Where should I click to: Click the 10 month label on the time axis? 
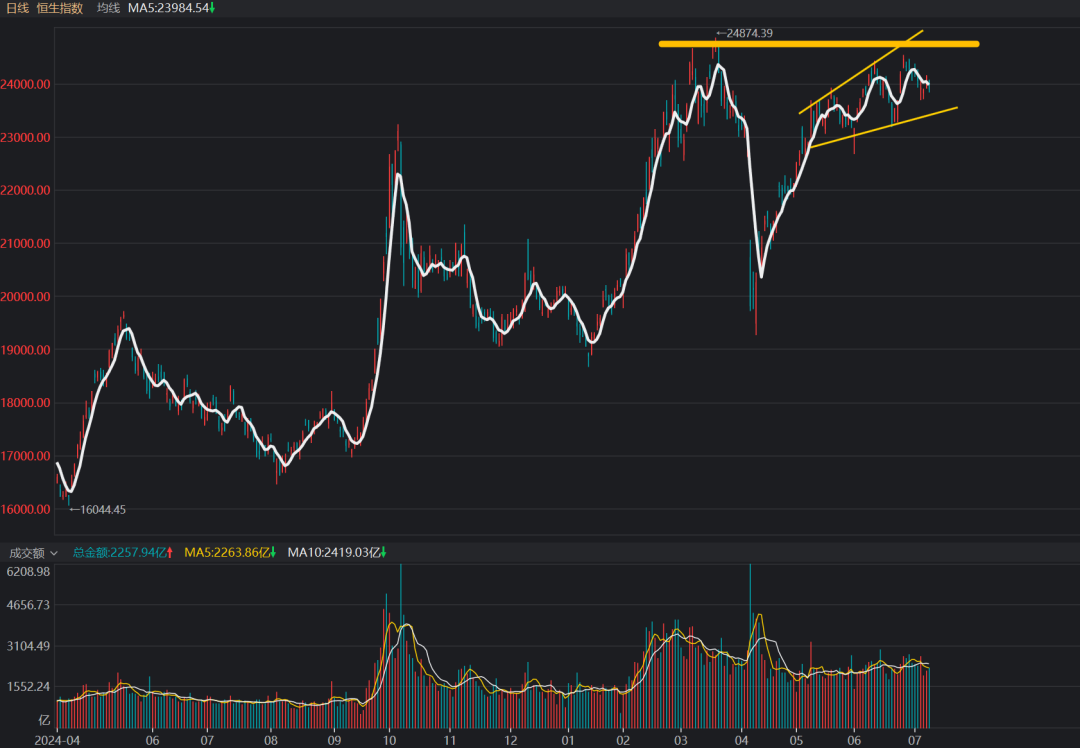coord(389,740)
